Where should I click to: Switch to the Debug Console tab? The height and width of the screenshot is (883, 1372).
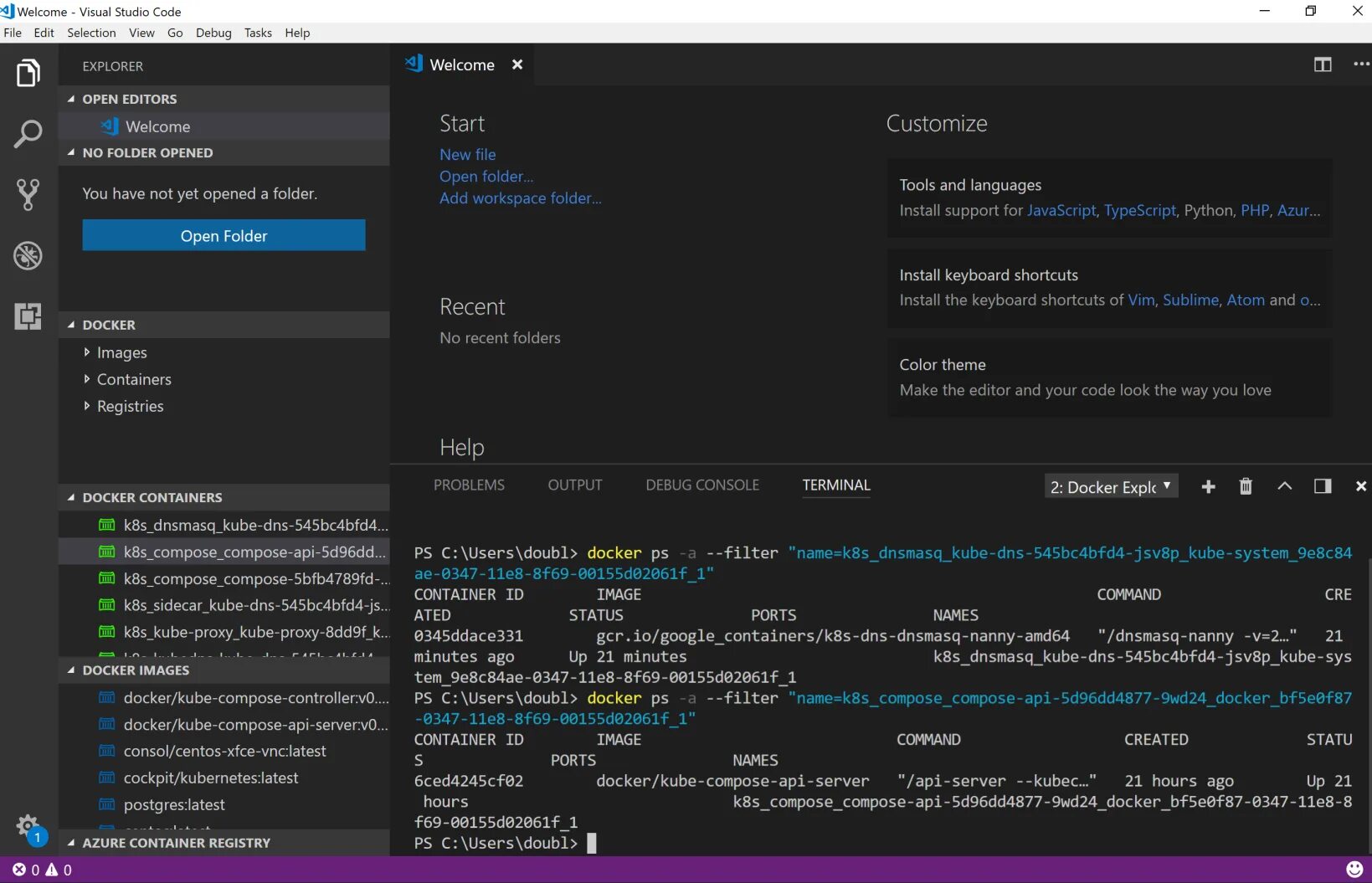tap(702, 485)
